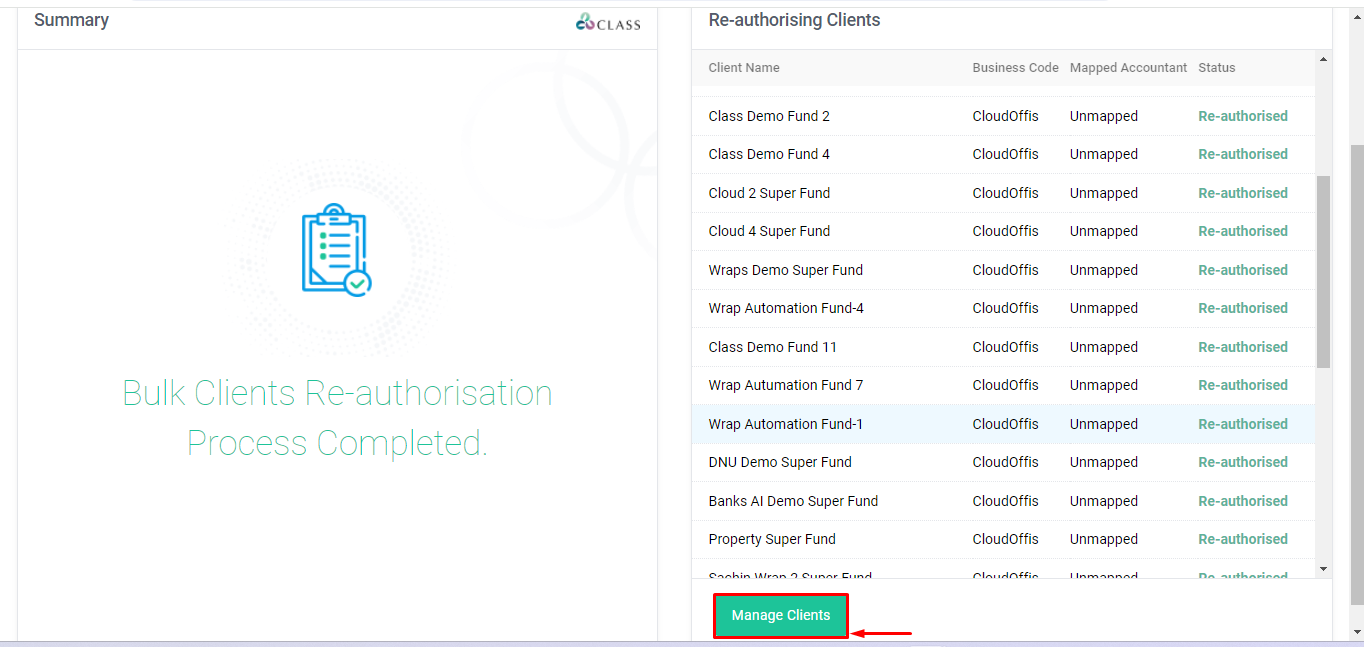The width and height of the screenshot is (1364, 647).
Task: Click Unmapped accountant for Property Super Fund
Action: coord(1104,539)
